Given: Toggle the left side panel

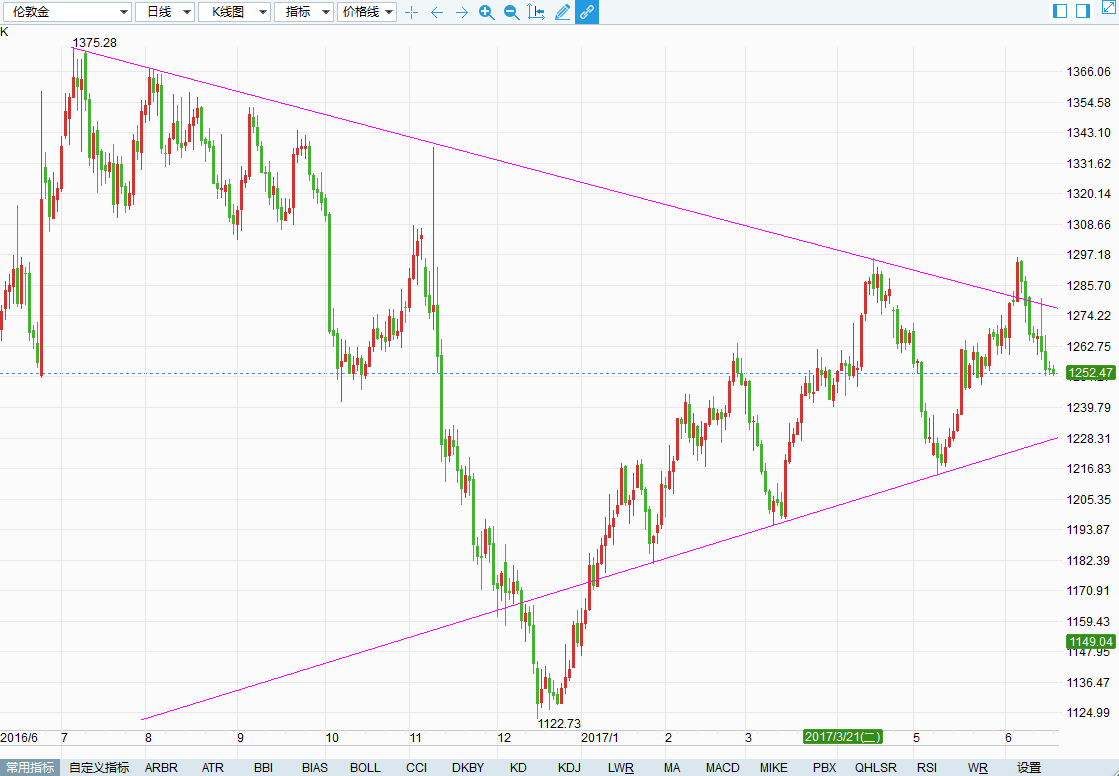Looking at the screenshot, I should [1060, 11].
